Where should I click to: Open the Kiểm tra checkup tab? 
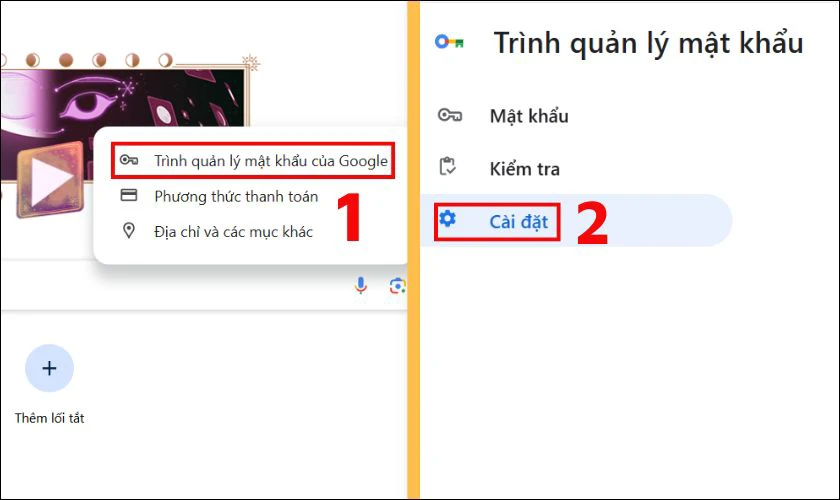(524, 169)
